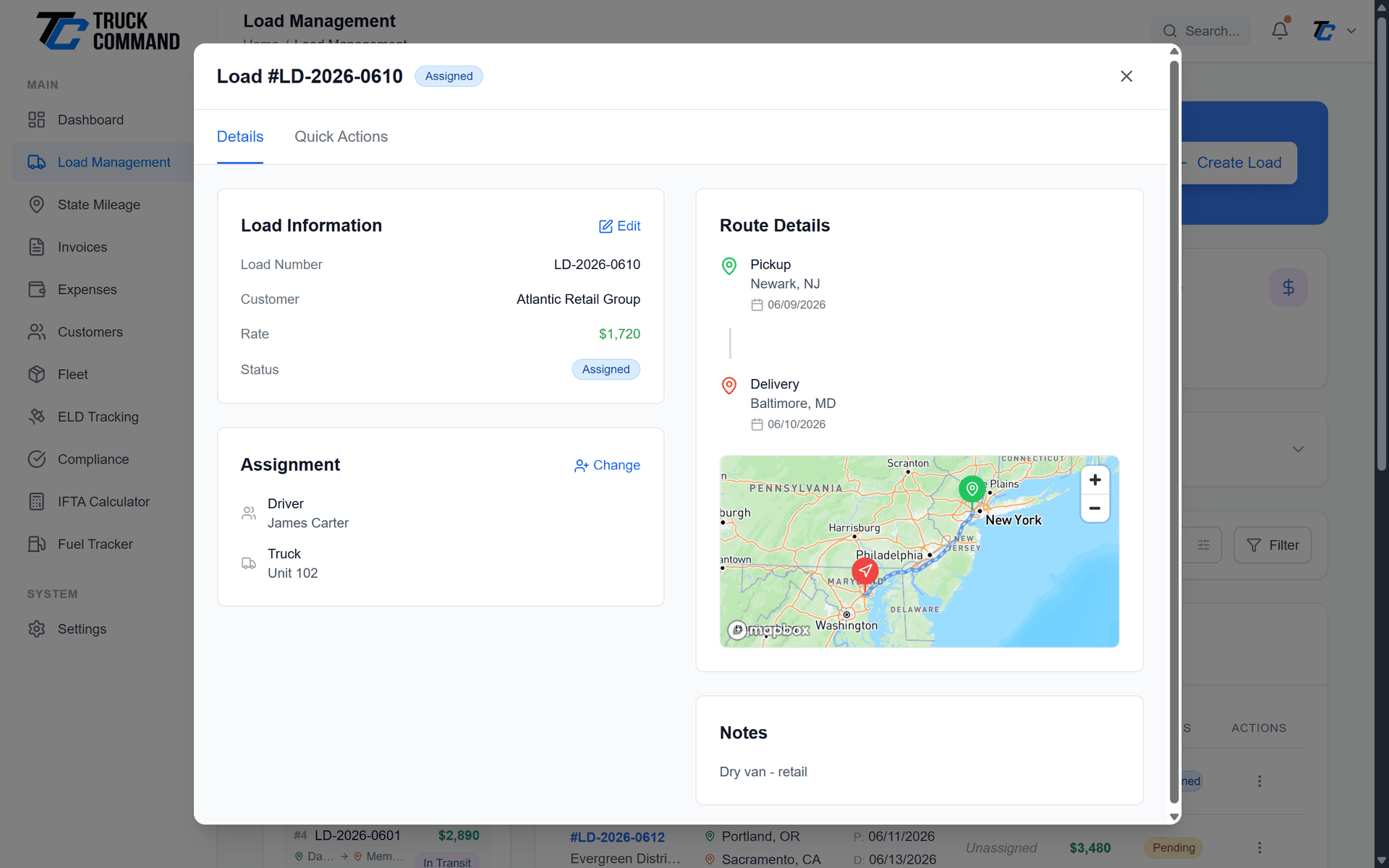This screenshot has height=868, width=1389.
Task: Click the green Pickup location pin icon
Action: point(729,265)
